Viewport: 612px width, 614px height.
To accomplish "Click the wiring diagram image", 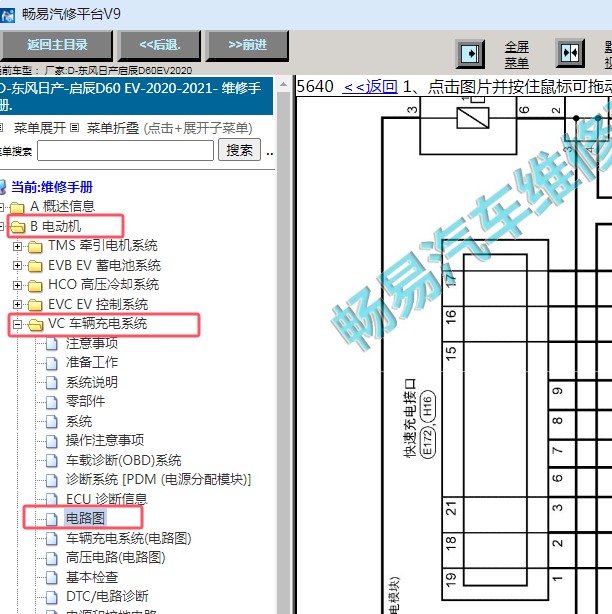I will tap(454, 355).
